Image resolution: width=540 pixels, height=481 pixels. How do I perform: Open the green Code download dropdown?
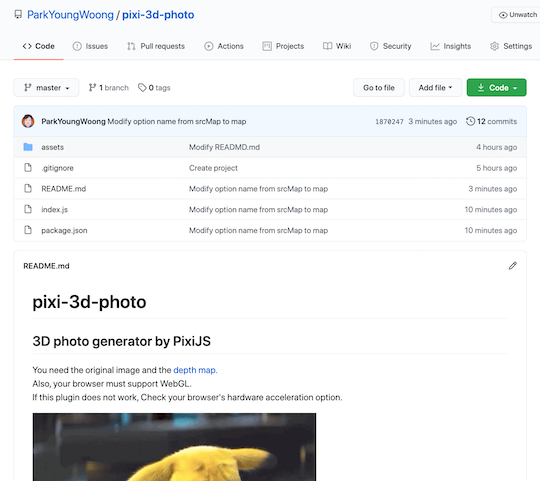tap(497, 88)
